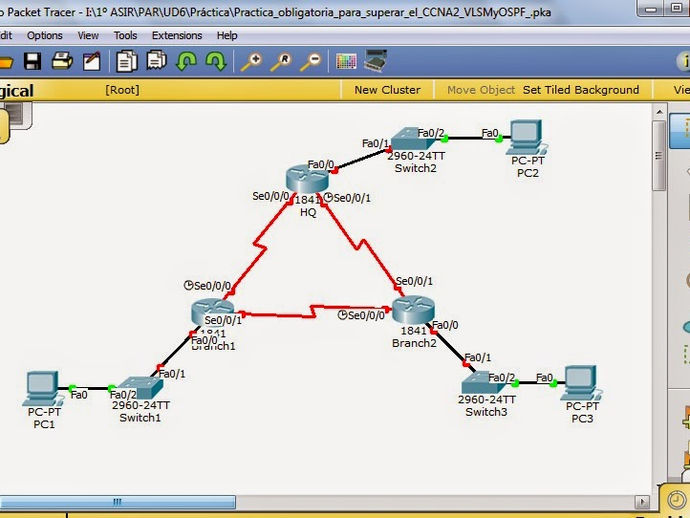This screenshot has height=518, width=690.
Task: Click the green Undo arrow
Action: pyautogui.click(x=186, y=61)
